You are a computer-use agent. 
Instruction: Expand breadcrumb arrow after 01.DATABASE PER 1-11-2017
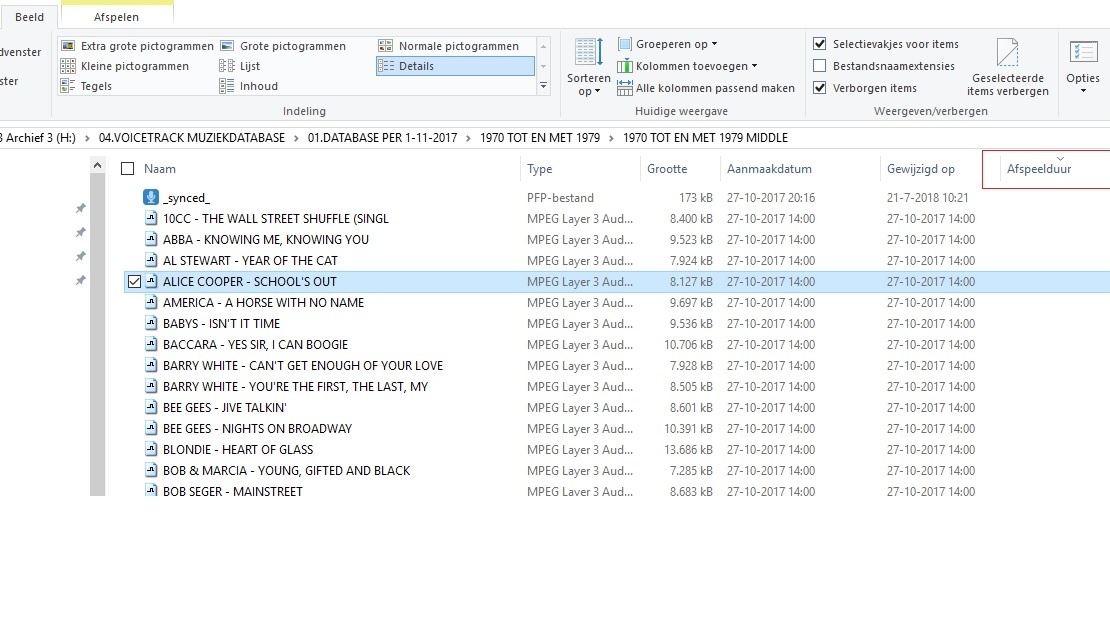(x=469, y=138)
